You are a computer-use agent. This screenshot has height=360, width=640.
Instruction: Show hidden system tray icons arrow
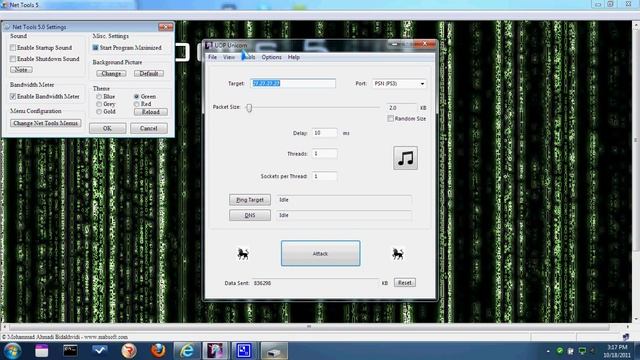pyautogui.click(x=548, y=351)
